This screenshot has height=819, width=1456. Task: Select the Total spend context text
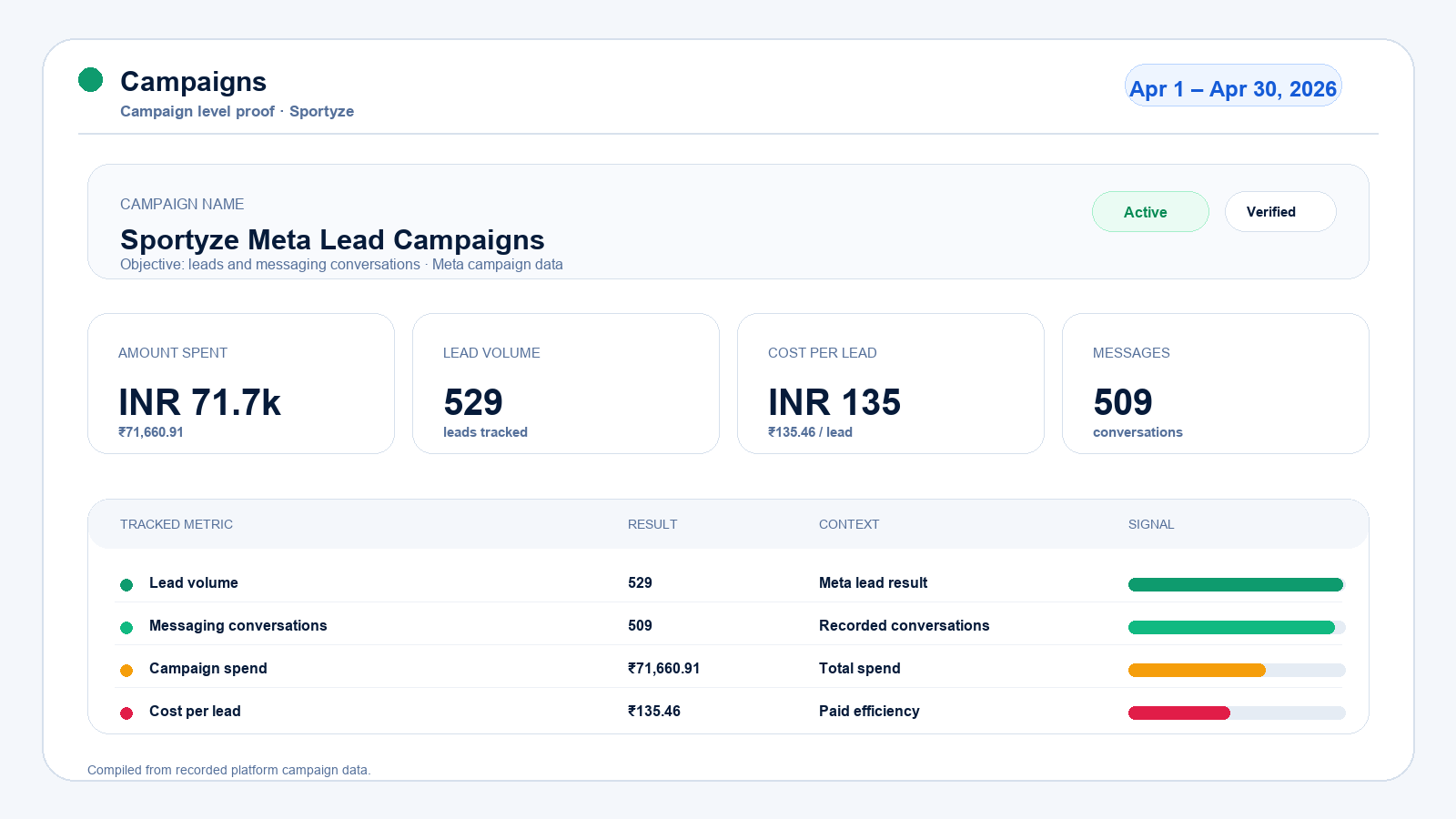pos(860,668)
